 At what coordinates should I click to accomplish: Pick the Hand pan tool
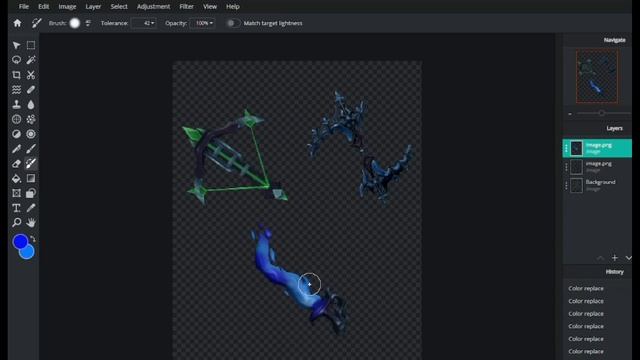(x=31, y=222)
